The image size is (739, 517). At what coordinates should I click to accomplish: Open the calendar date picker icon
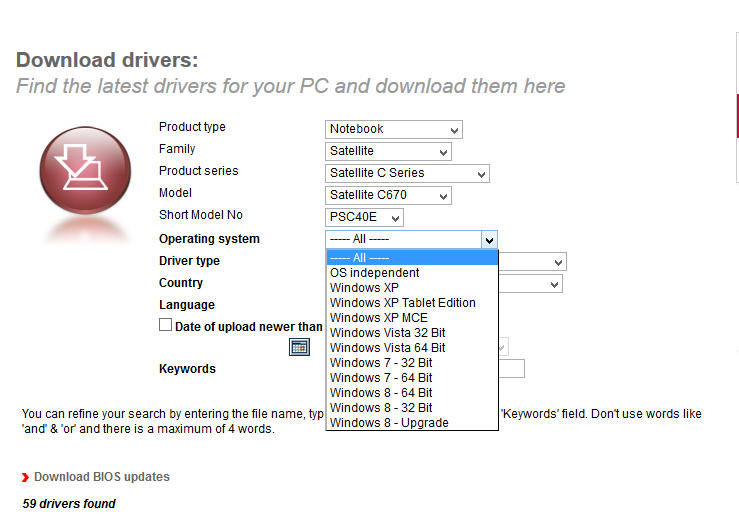tap(298, 347)
